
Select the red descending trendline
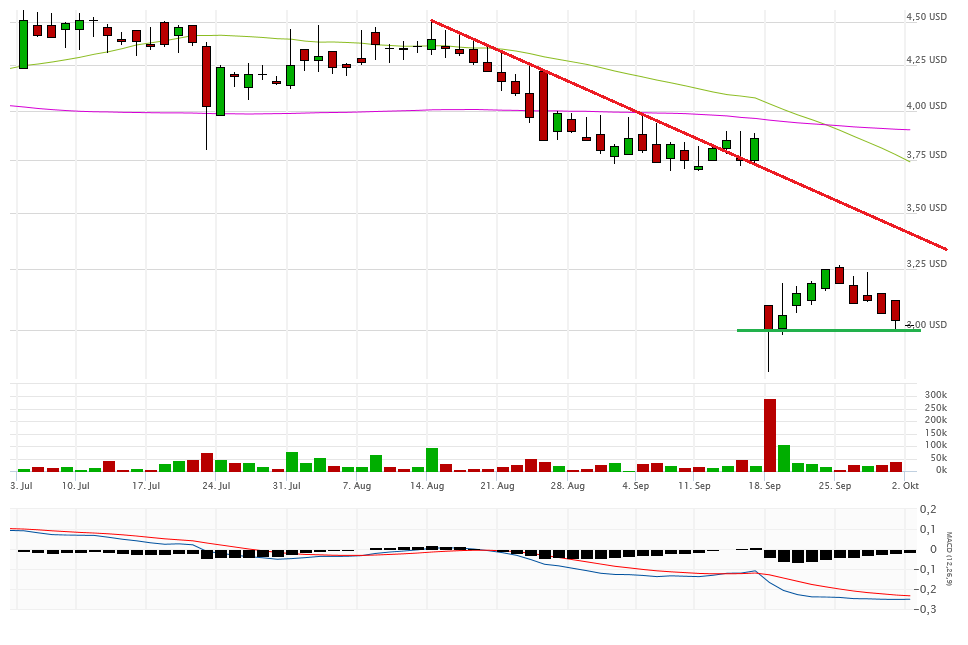pyautogui.click(x=688, y=135)
